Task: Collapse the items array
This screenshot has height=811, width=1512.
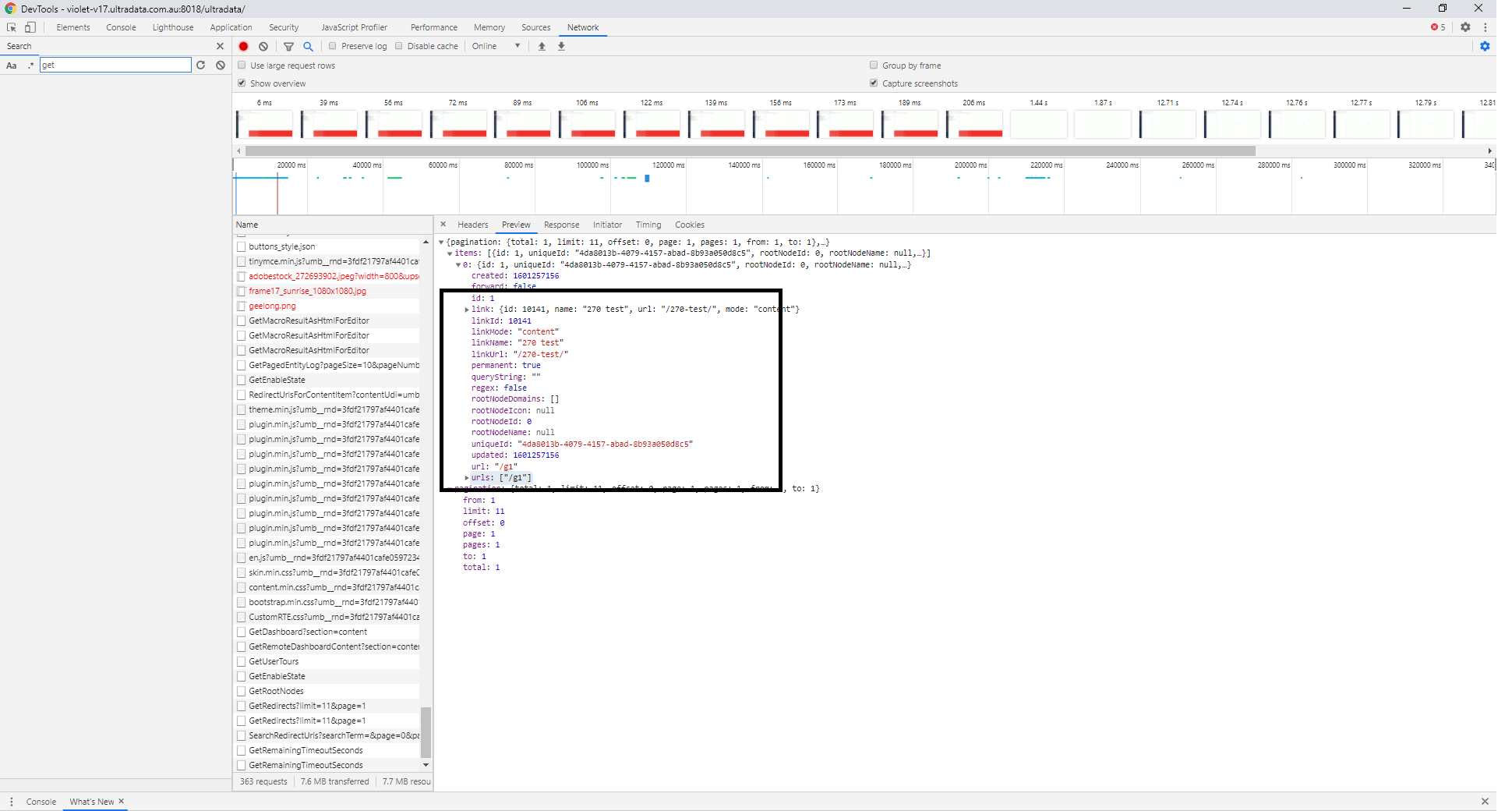Action: tap(450, 253)
